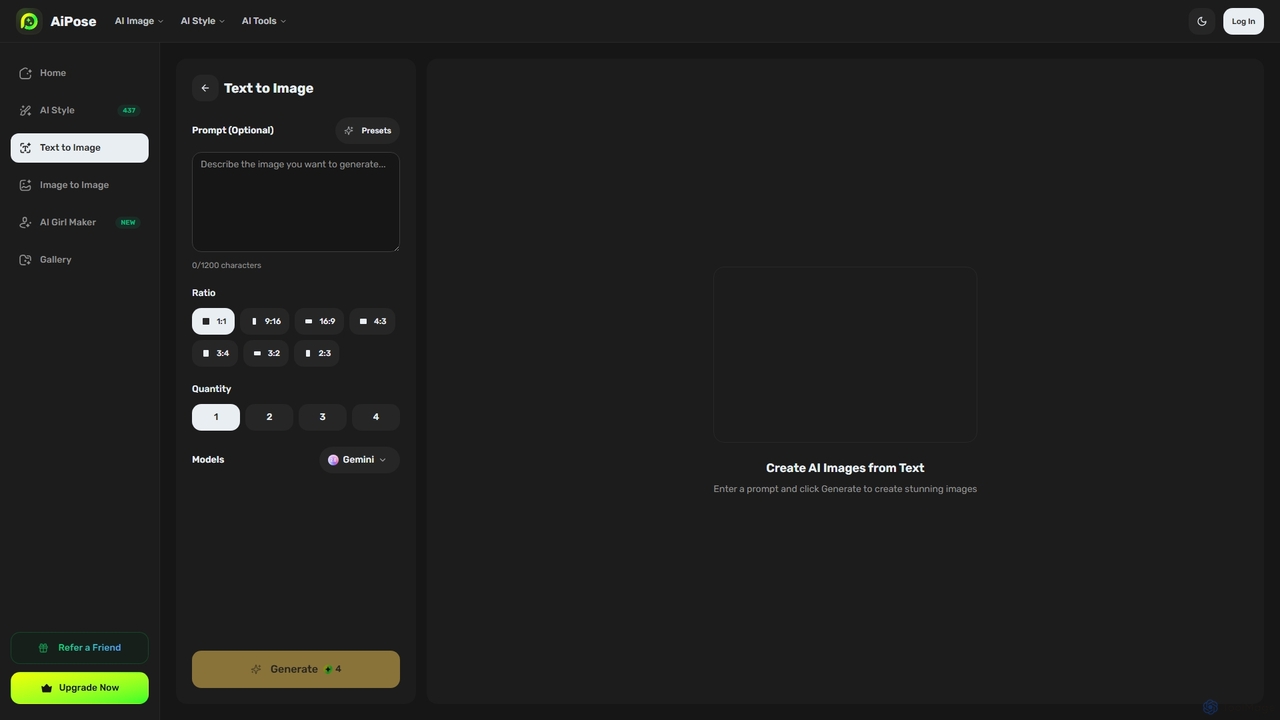The image size is (1280, 720).
Task: Click the empty image preview placeholder
Action: [845, 355]
